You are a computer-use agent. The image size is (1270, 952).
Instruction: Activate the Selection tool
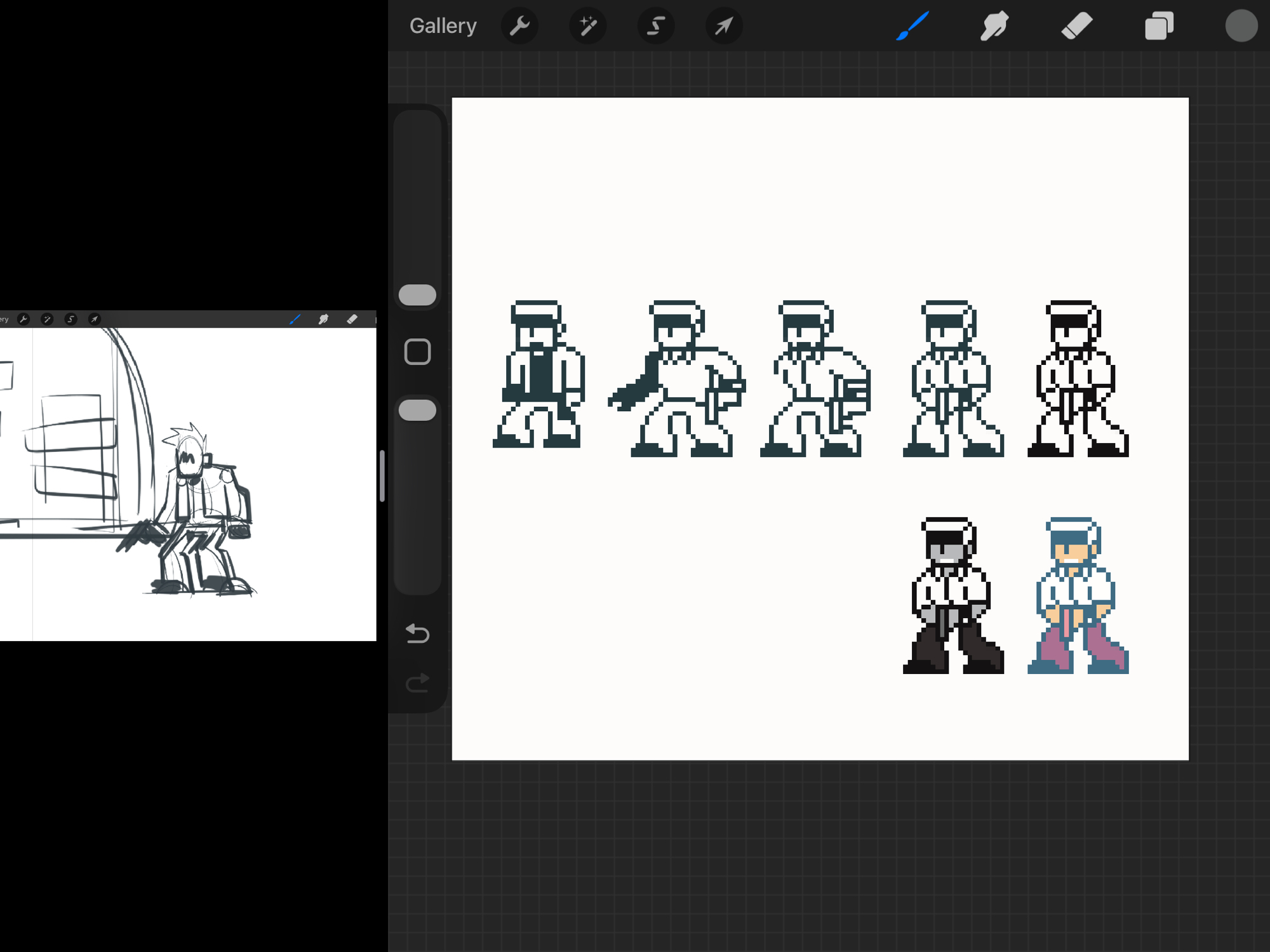tap(655, 26)
